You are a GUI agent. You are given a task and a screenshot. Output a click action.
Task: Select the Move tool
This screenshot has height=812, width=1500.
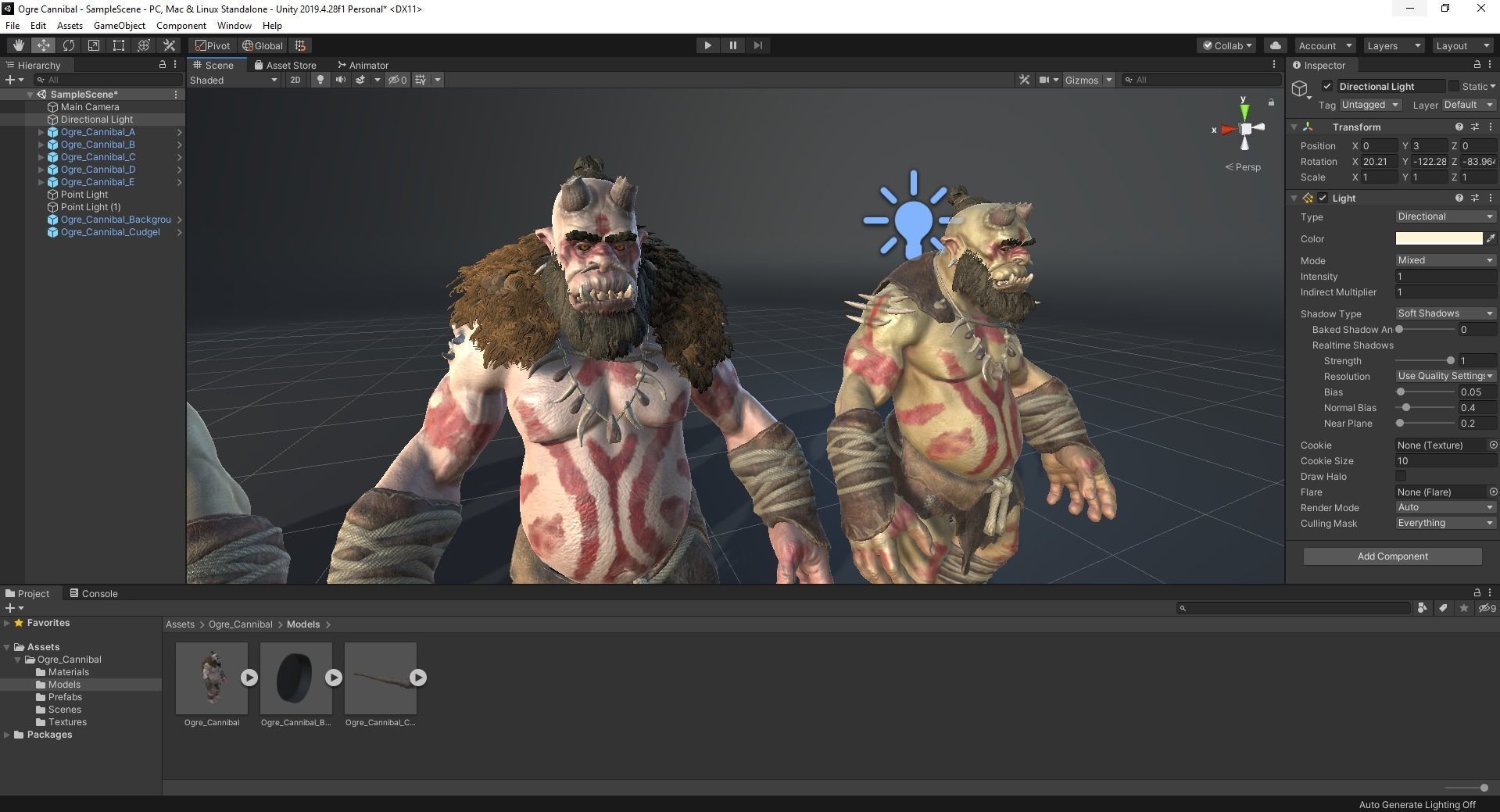coord(43,45)
